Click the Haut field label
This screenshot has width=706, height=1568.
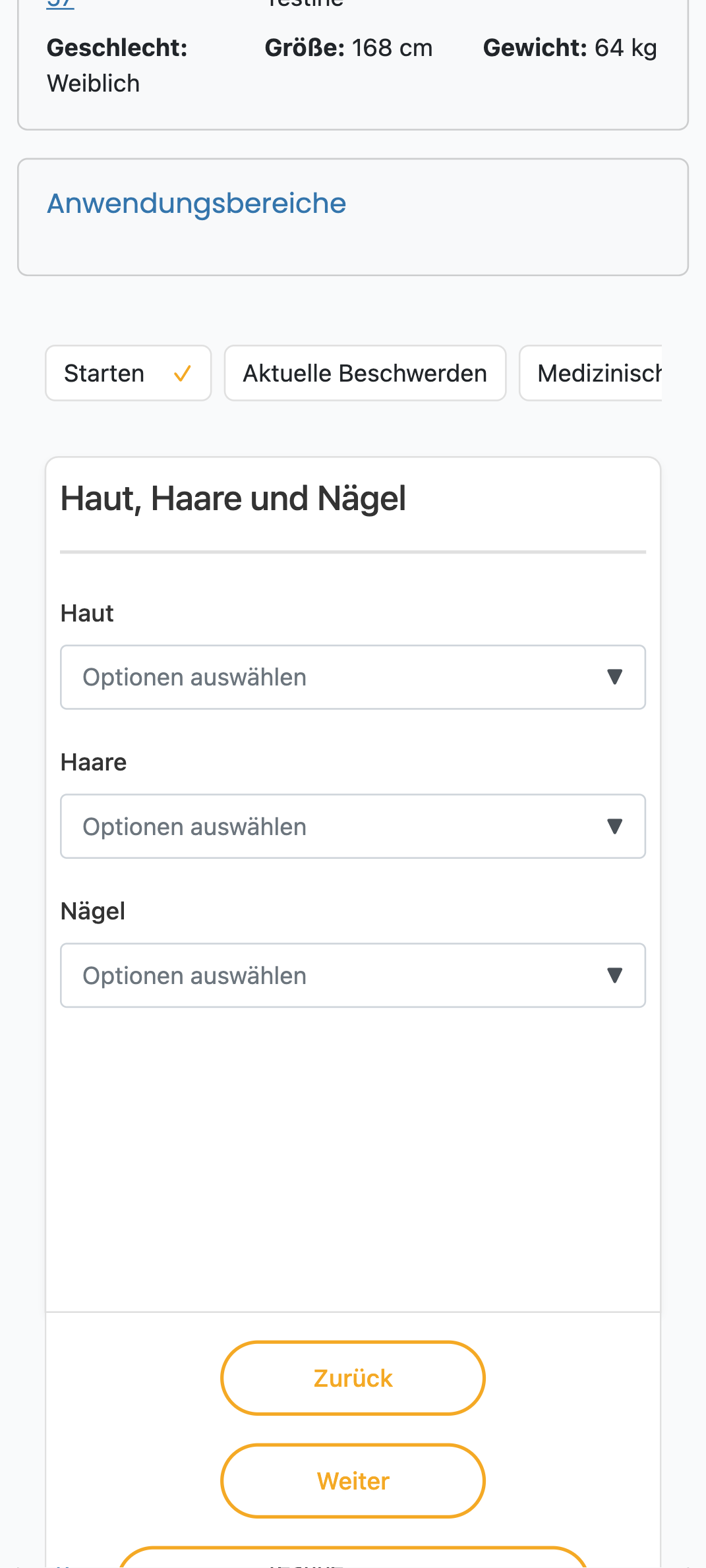click(87, 613)
